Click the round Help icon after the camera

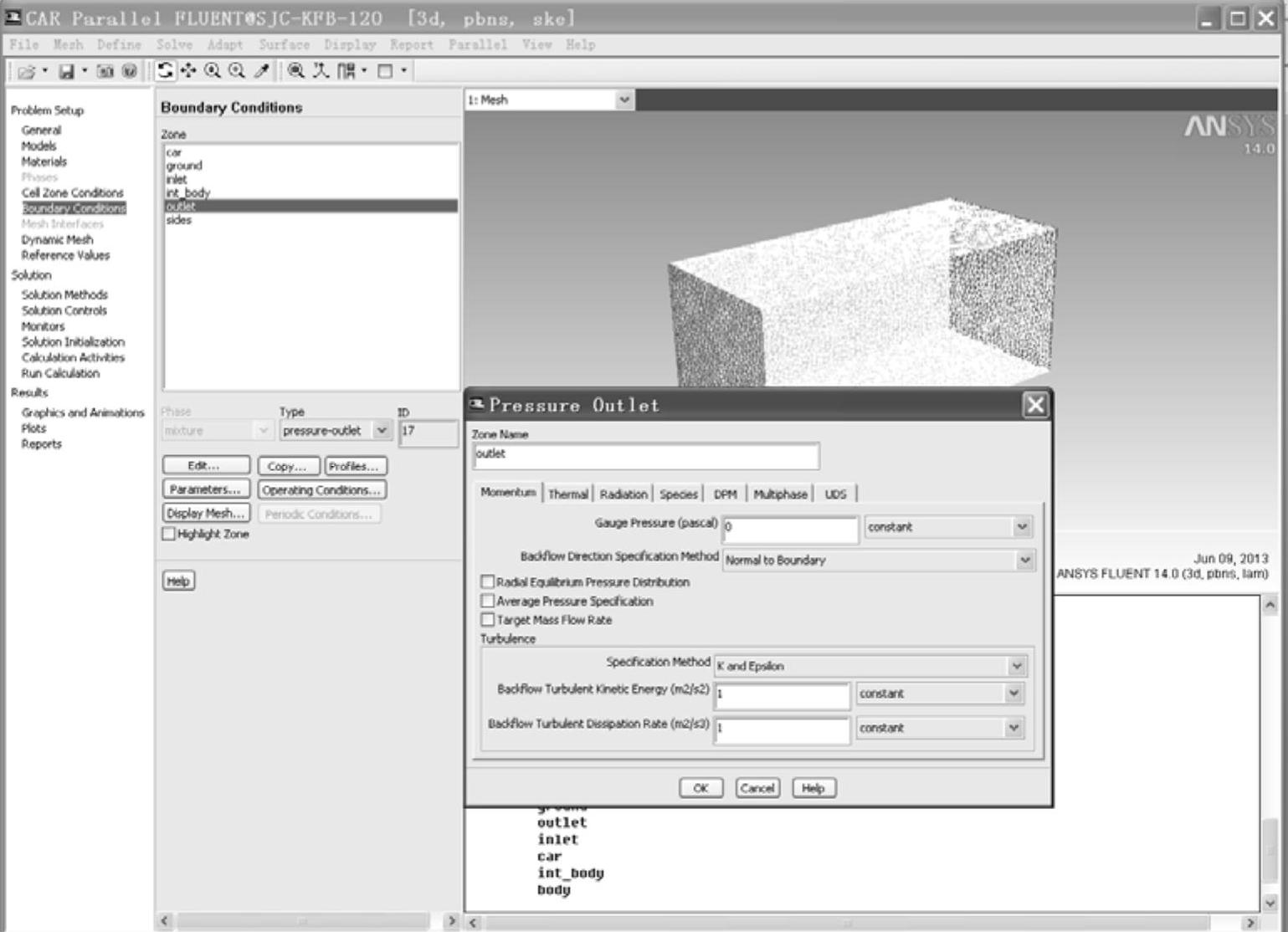130,72
